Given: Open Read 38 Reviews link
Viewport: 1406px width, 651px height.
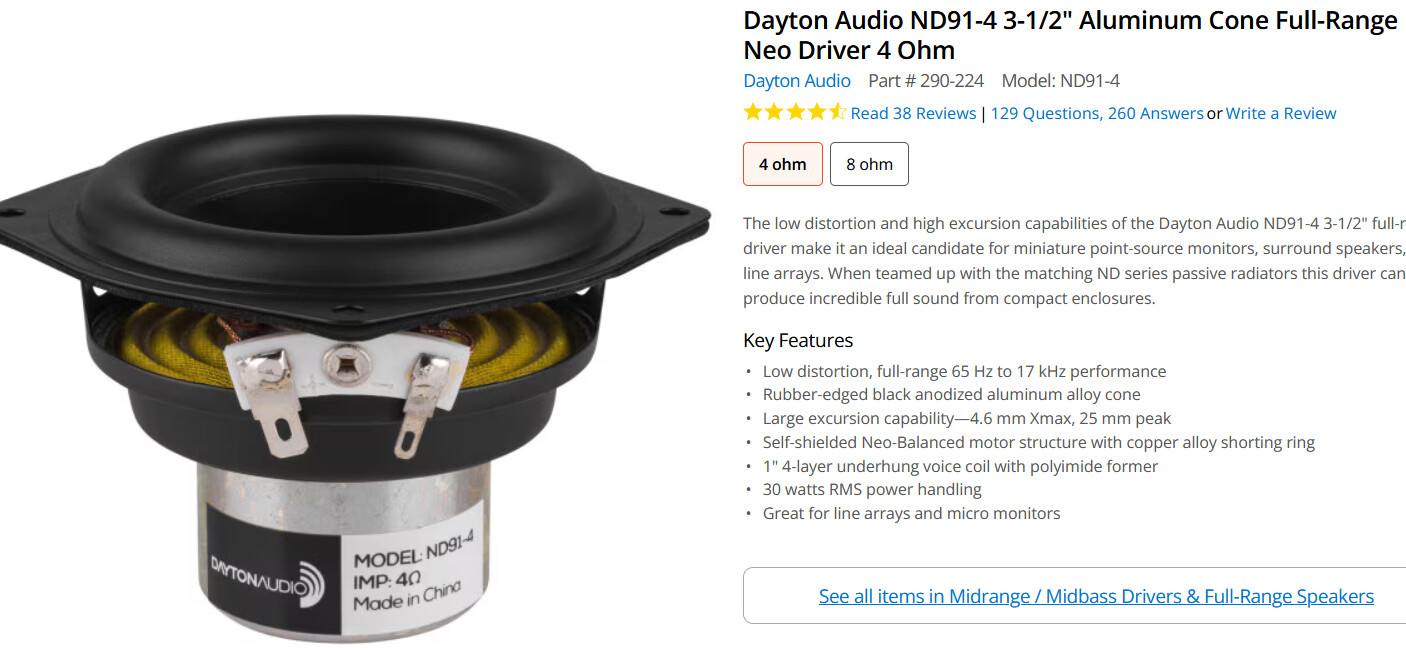Looking at the screenshot, I should click(x=913, y=113).
